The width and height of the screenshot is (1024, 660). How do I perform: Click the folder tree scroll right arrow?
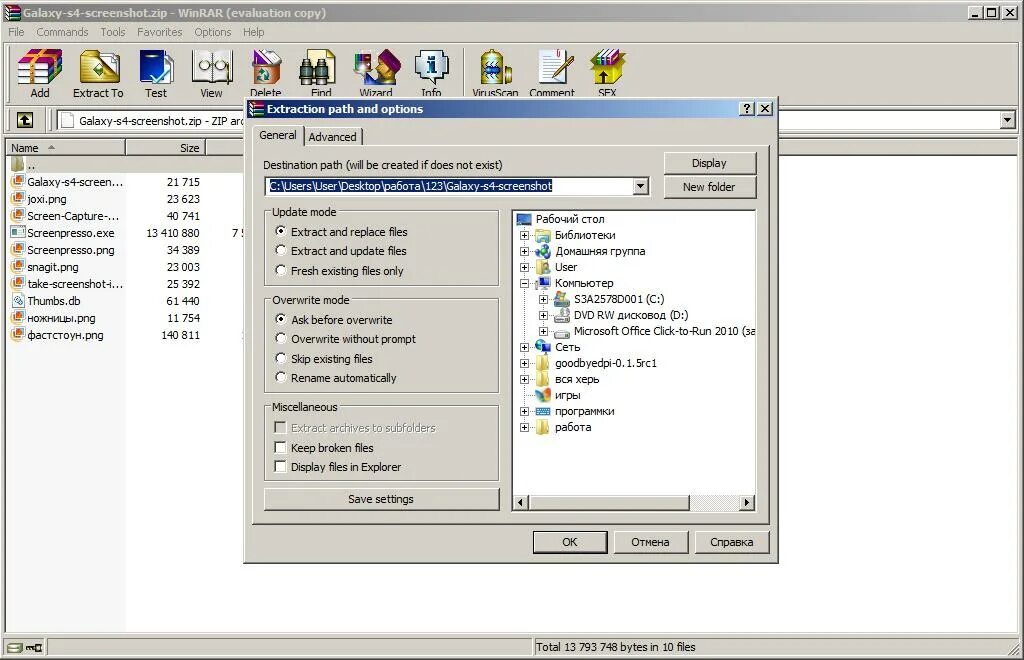click(747, 502)
